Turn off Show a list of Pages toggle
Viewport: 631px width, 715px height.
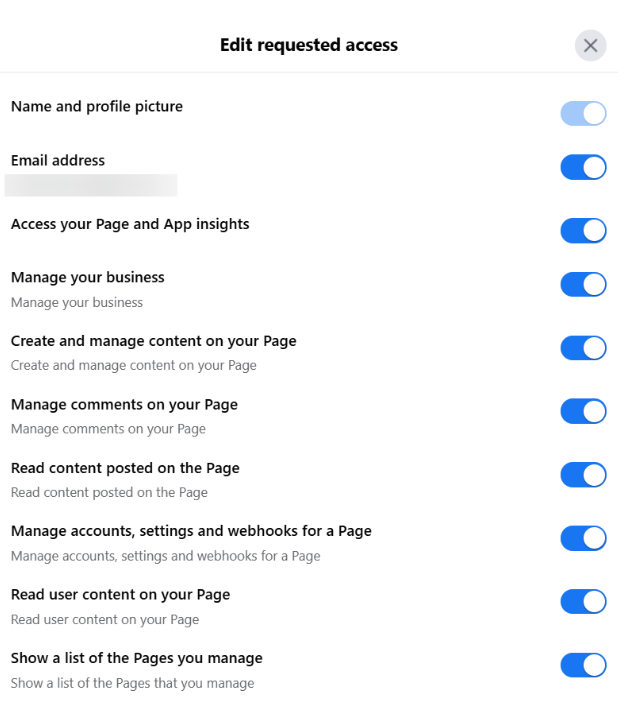pos(583,665)
